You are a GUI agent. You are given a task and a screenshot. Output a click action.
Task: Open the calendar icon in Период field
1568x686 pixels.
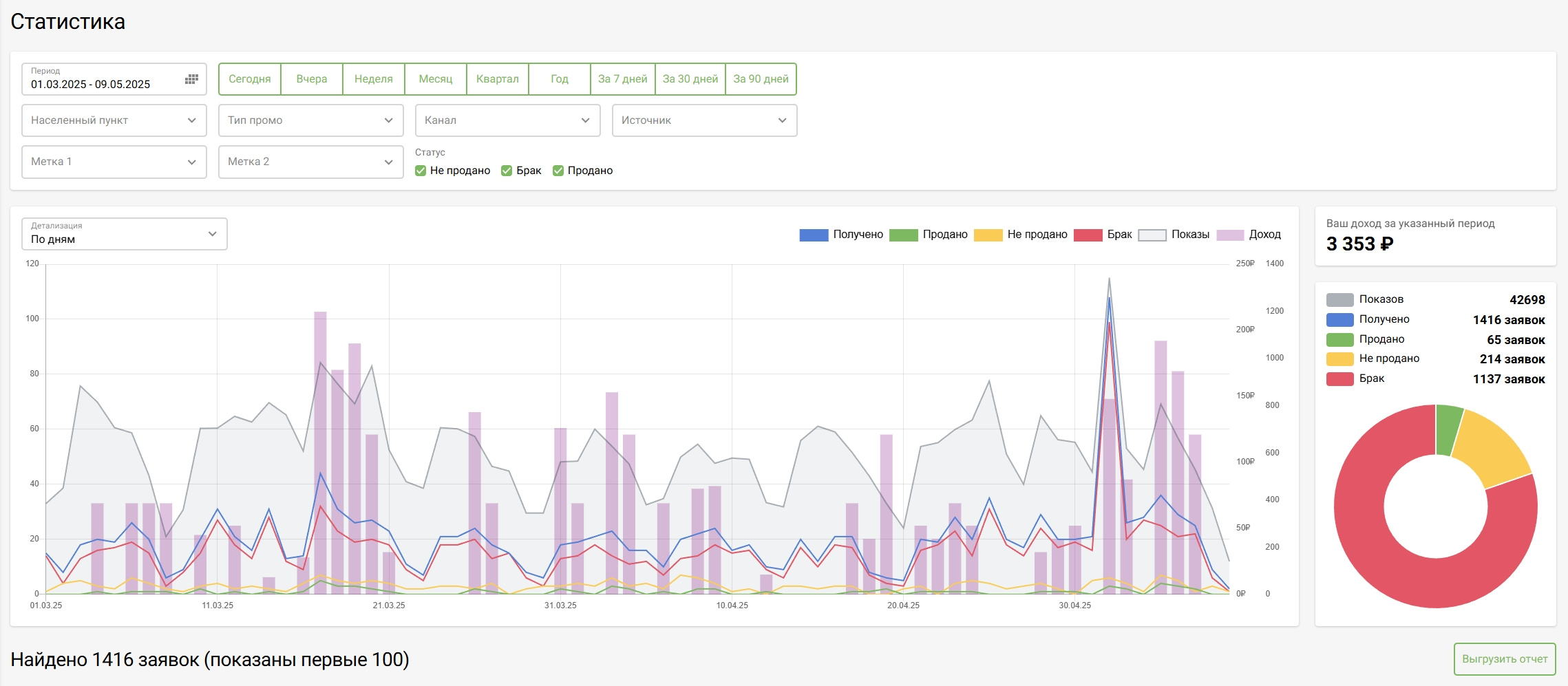coord(191,80)
